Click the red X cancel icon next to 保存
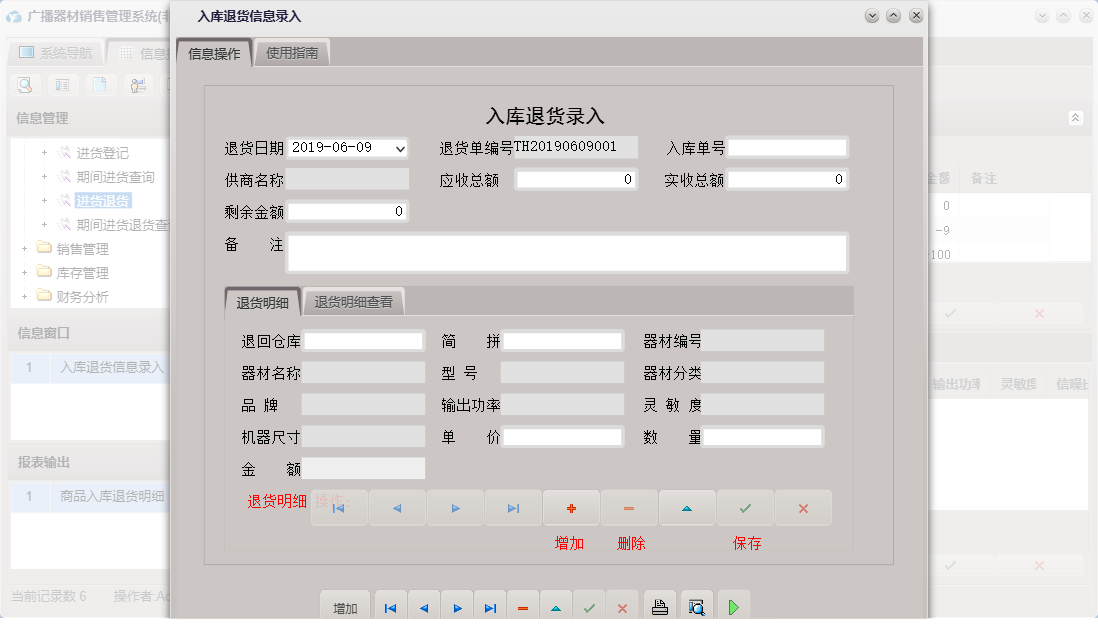Viewport: 1098px width, 635px height. 802,508
